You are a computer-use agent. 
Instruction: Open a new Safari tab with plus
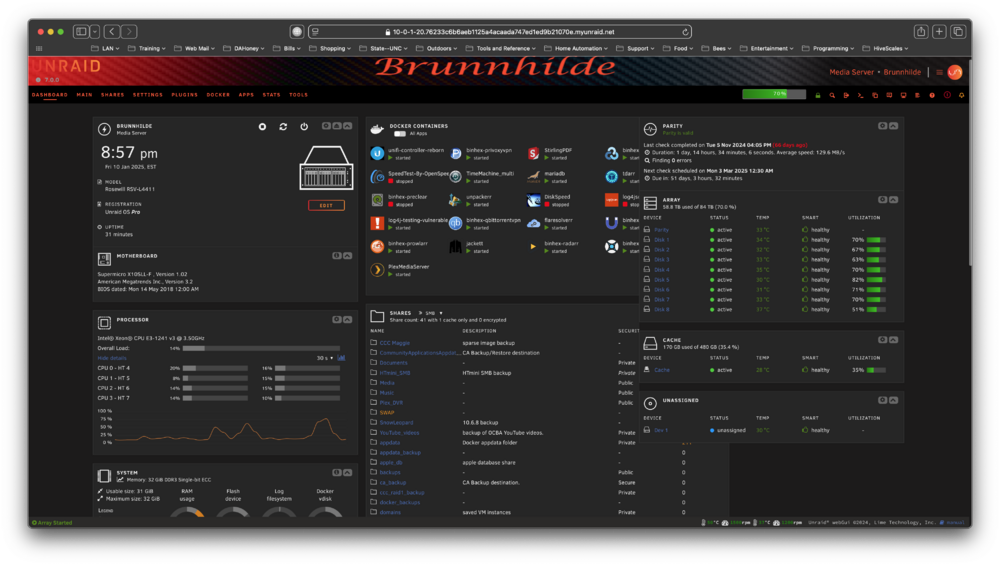tap(939, 31)
